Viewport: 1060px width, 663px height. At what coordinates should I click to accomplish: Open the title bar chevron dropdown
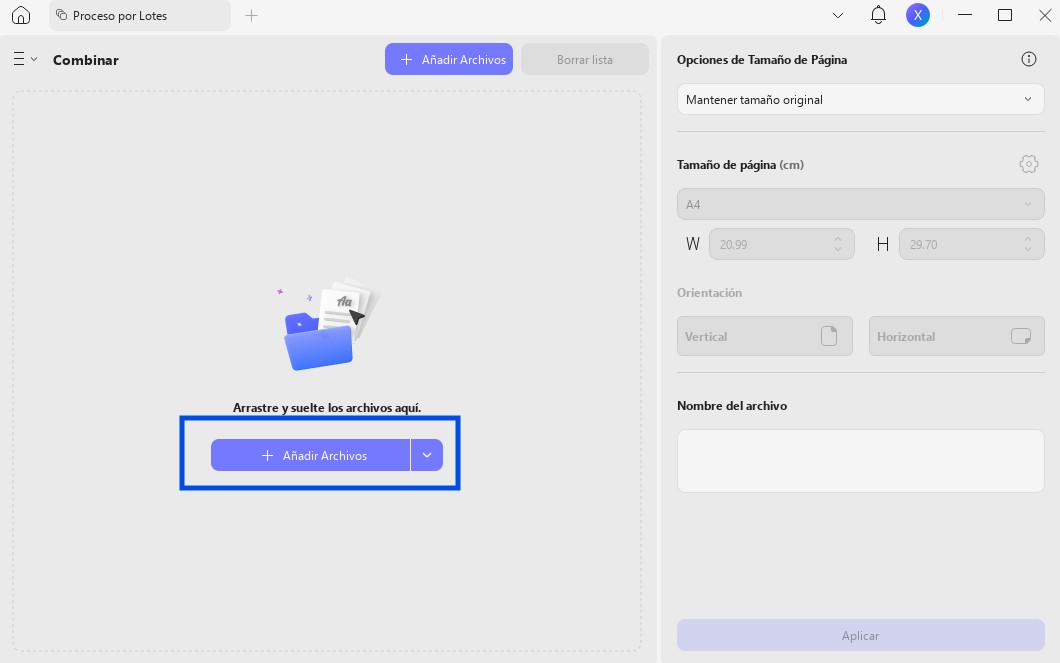coord(838,16)
